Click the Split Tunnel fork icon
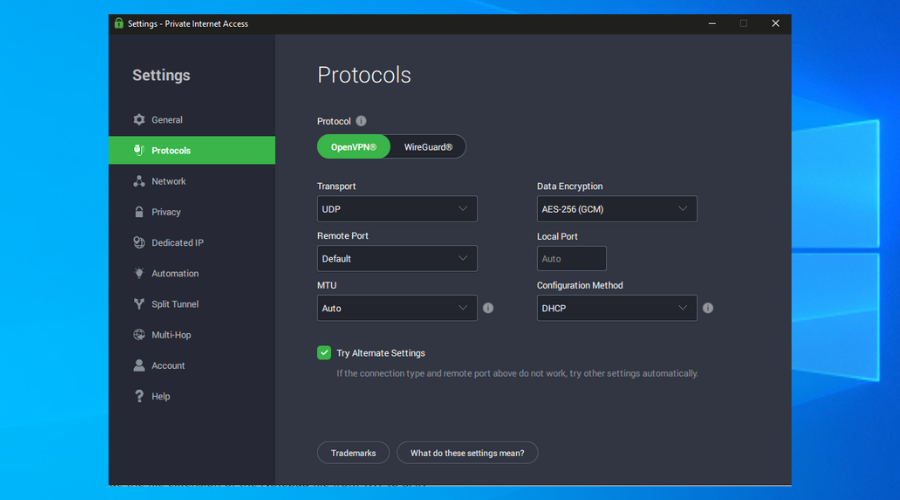Screen dimensions: 900x500 [x=139, y=304]
